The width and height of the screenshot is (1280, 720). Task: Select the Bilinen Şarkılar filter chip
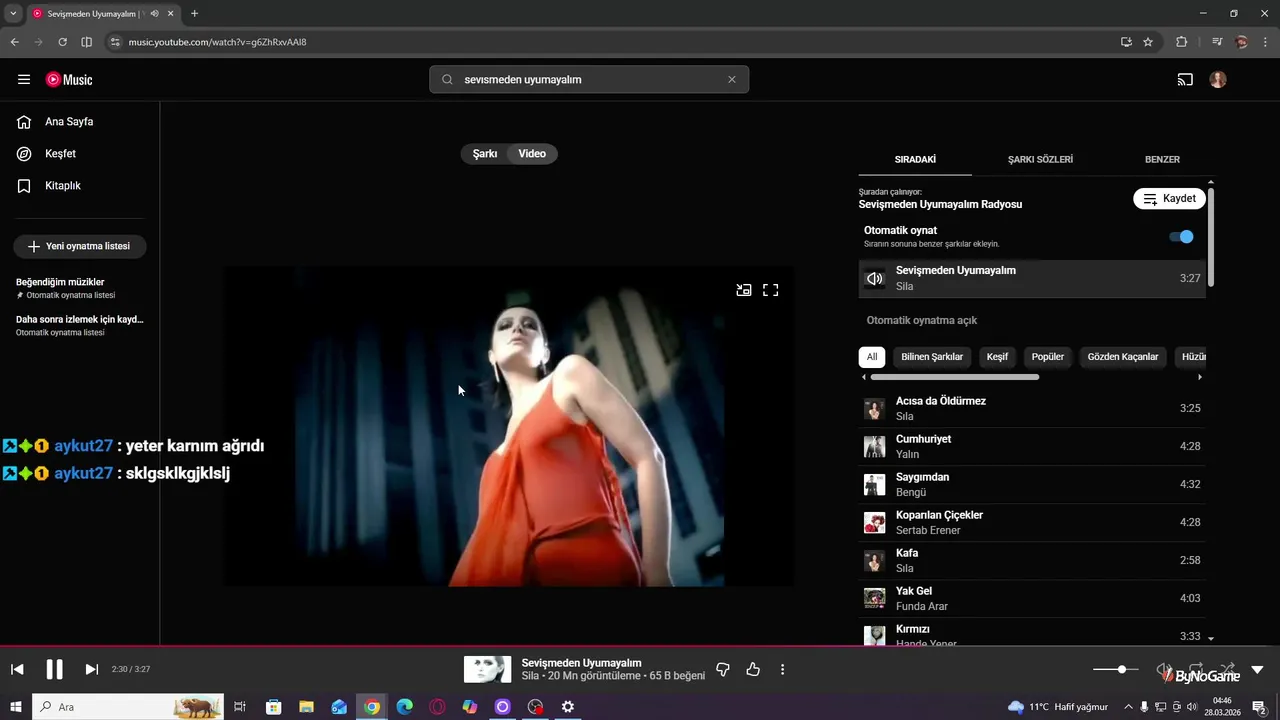(x=932, y=357)
